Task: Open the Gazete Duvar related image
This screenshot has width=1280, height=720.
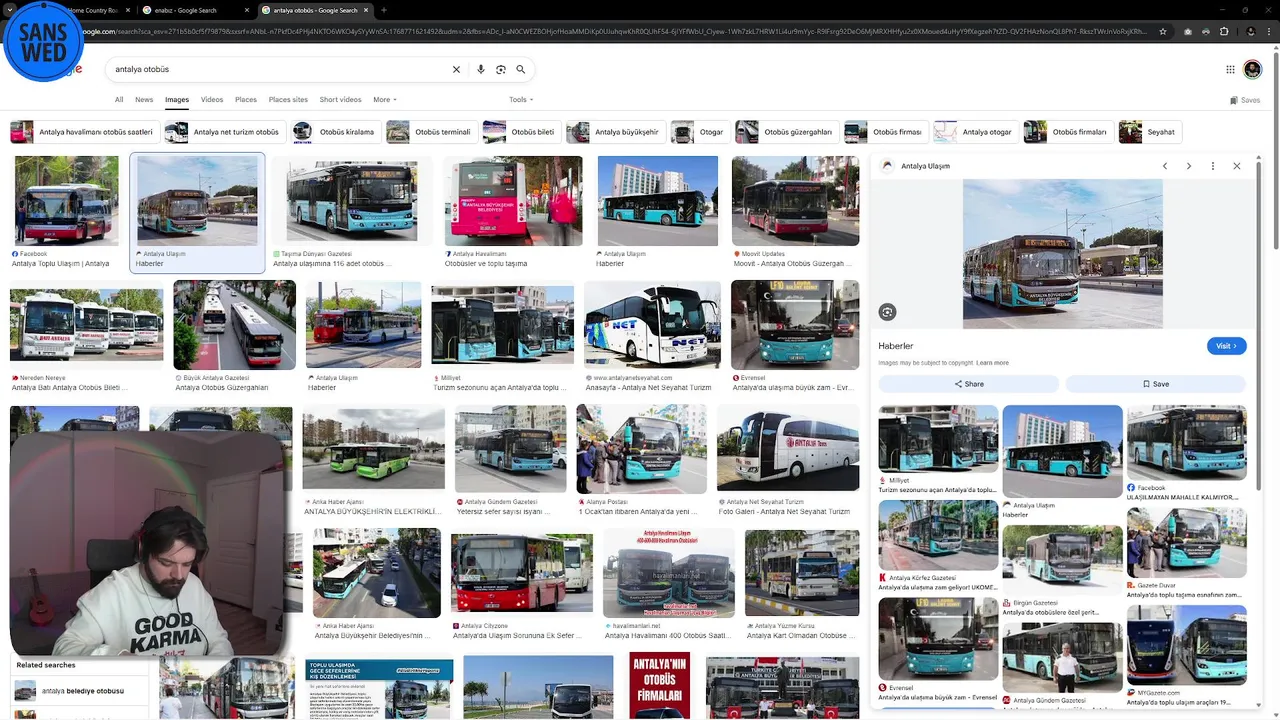Action: tap(1186, 543)
